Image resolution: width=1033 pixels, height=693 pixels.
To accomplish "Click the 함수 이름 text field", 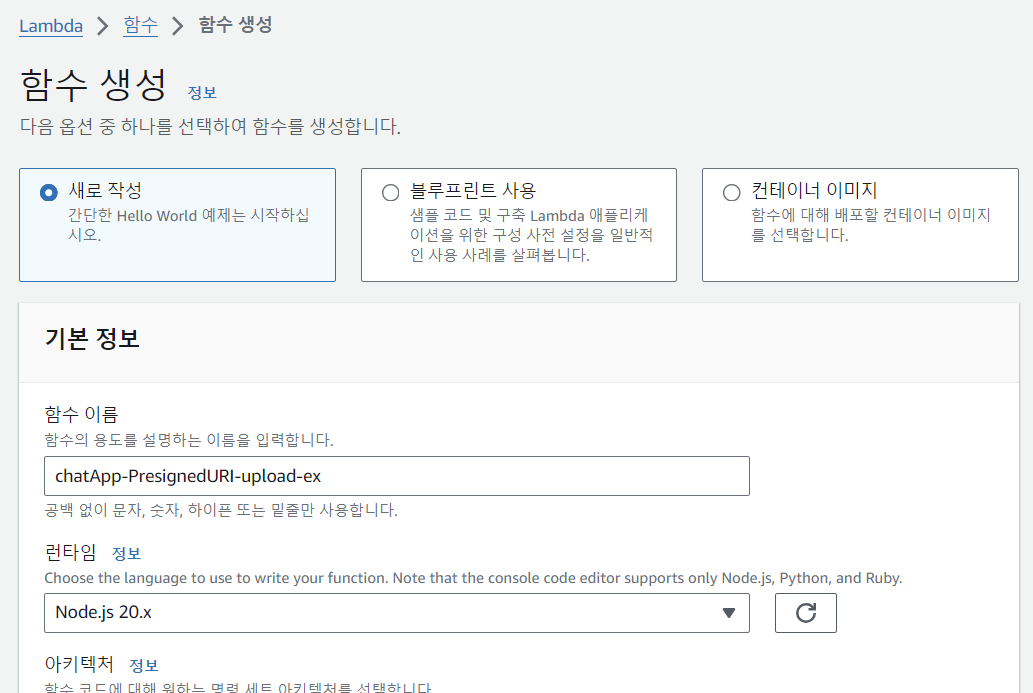I will click(397, 476).
